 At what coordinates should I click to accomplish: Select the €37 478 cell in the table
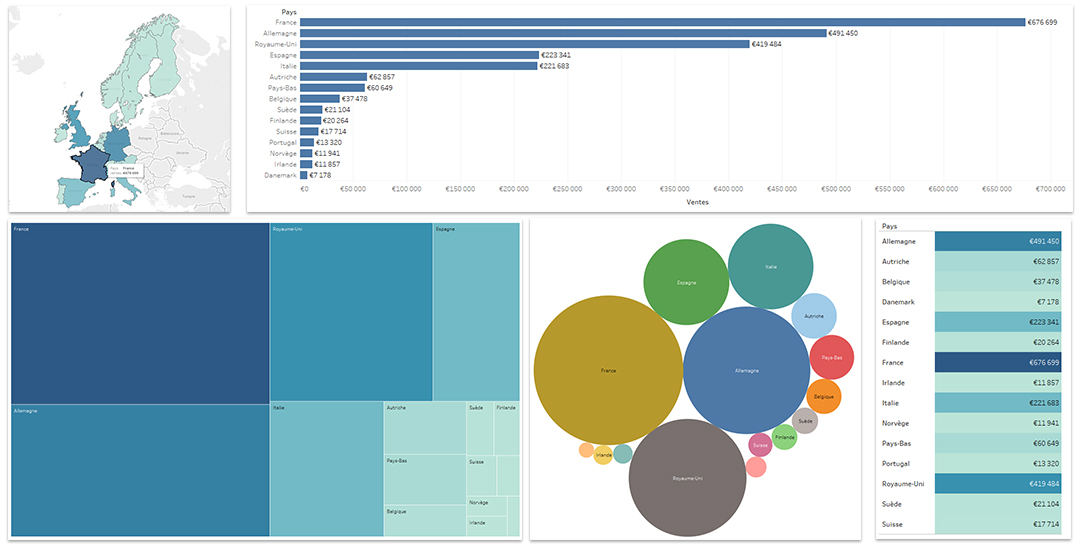(x=998, y=282)
